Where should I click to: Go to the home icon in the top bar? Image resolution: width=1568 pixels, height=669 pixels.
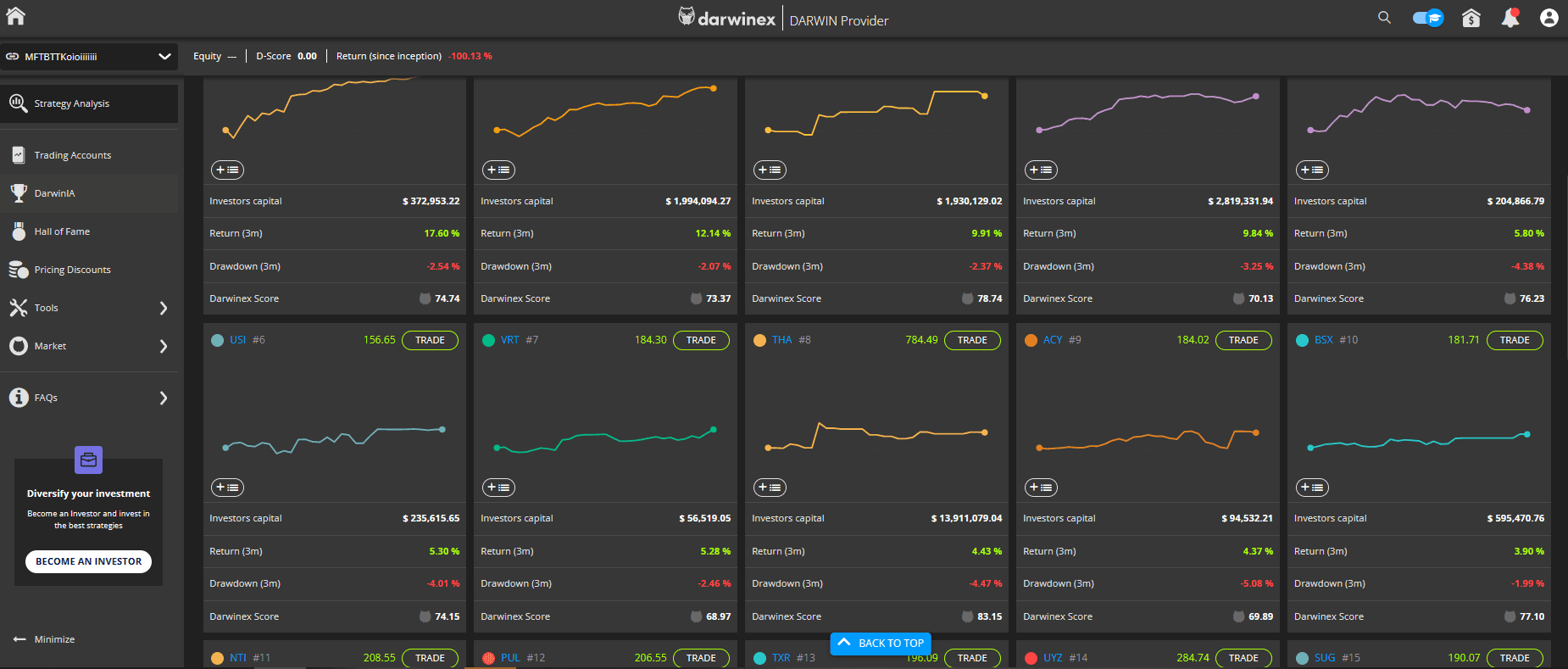[15, 16]
